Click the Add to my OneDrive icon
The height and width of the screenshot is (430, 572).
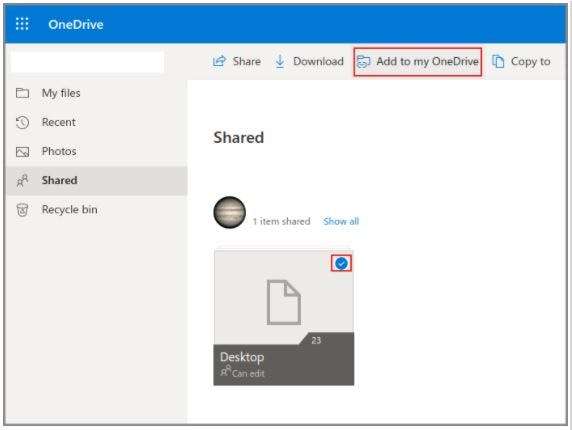(363, 62)
